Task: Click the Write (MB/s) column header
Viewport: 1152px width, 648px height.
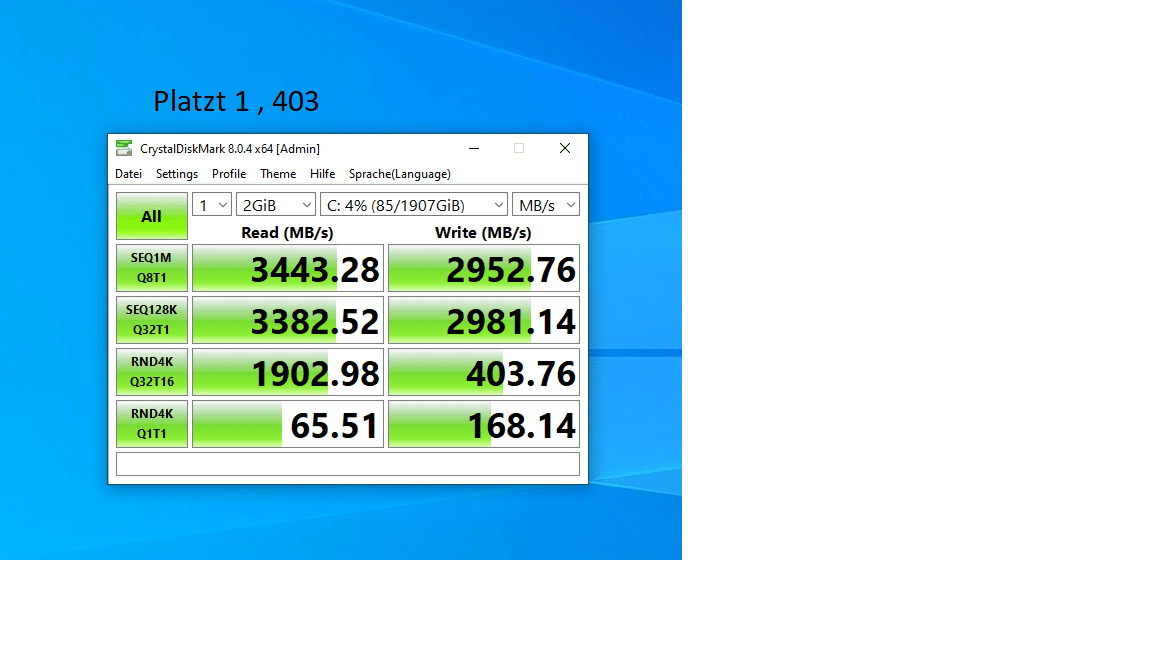Action: (483, 233)
